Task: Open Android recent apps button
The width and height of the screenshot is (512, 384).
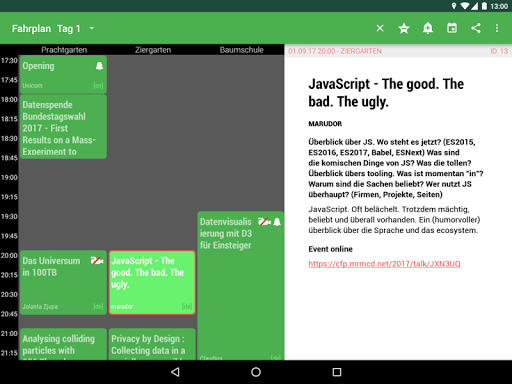Action: click(x=337, y=372)
